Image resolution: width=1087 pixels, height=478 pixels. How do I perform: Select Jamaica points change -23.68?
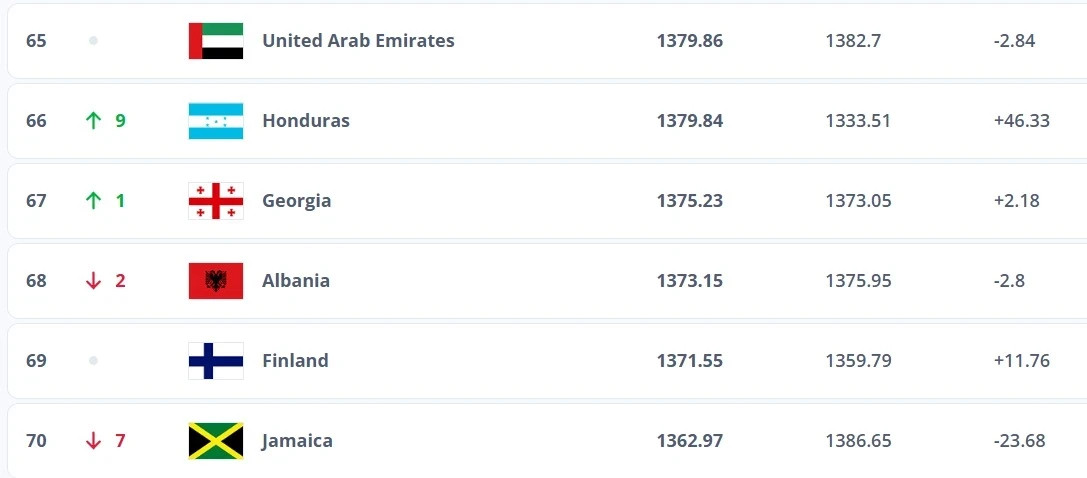point(1019,441)
